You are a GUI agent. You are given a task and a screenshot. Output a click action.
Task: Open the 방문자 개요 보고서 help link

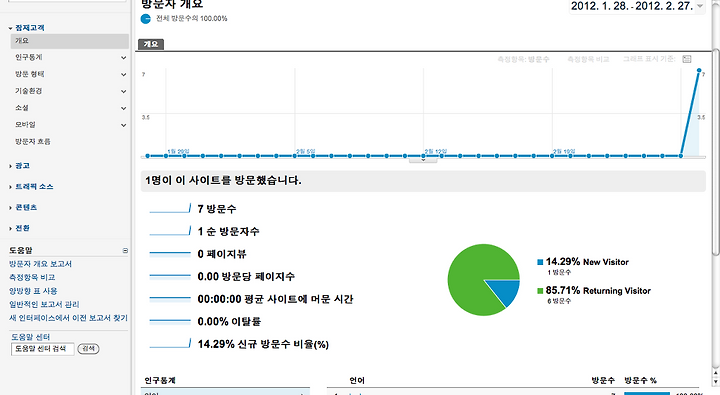(x=40, y=264)
